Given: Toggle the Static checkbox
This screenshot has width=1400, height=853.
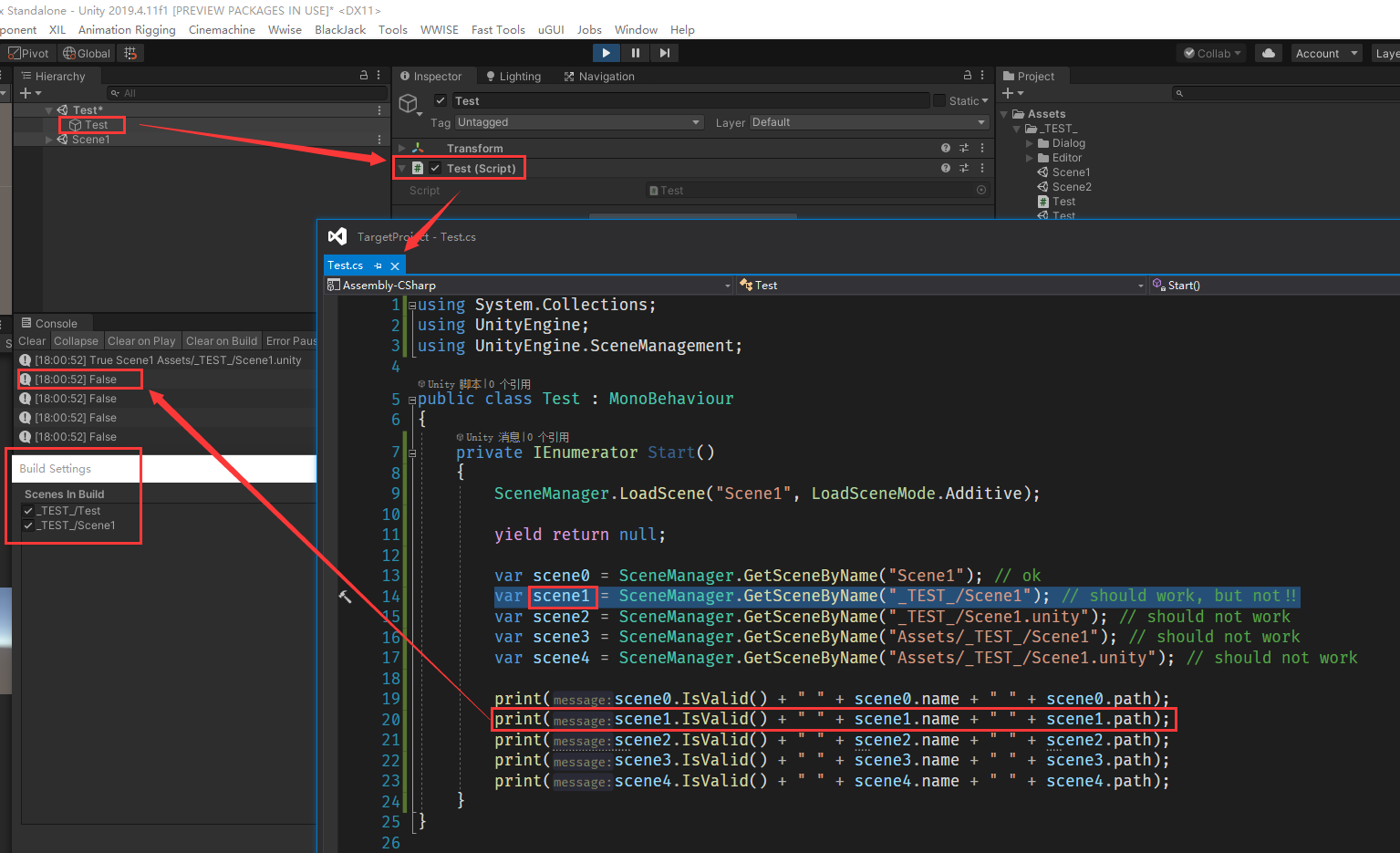Looking at the screenshot, I should point(939,101).
